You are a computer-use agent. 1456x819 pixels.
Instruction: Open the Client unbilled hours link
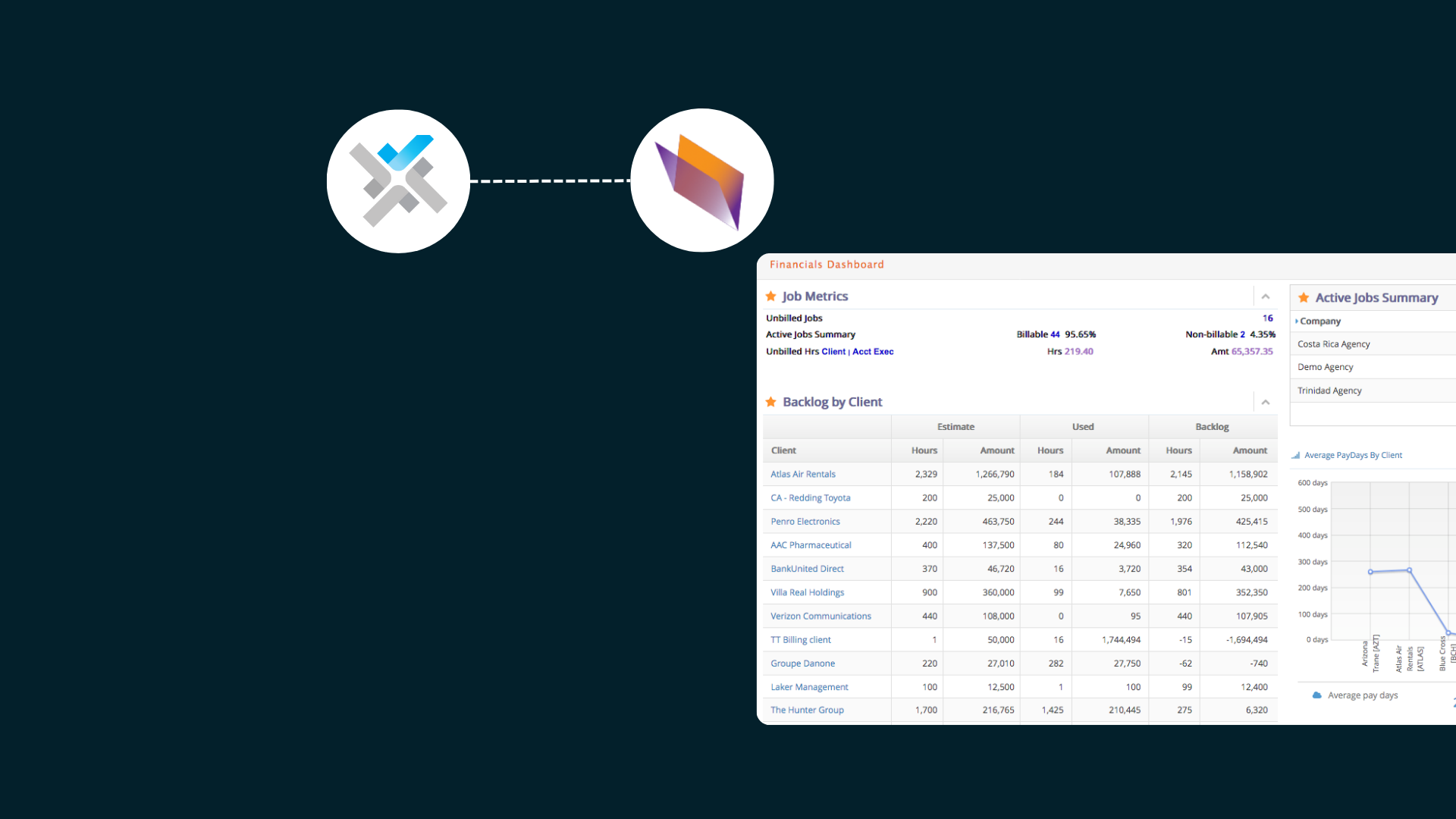[833, 351]
